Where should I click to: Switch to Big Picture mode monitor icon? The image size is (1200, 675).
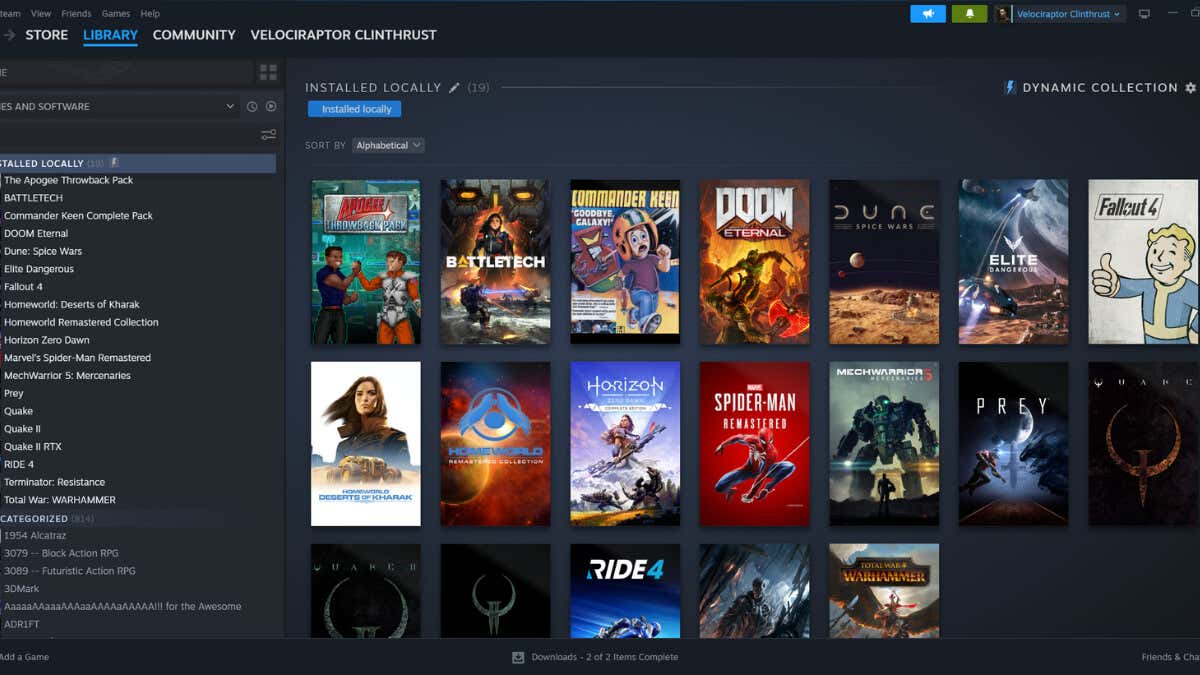point(1144,14)
